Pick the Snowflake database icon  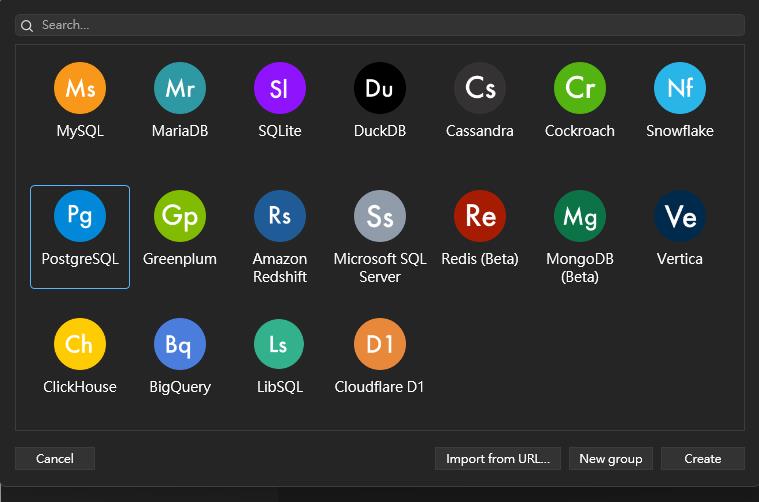[x=680, y=88]
